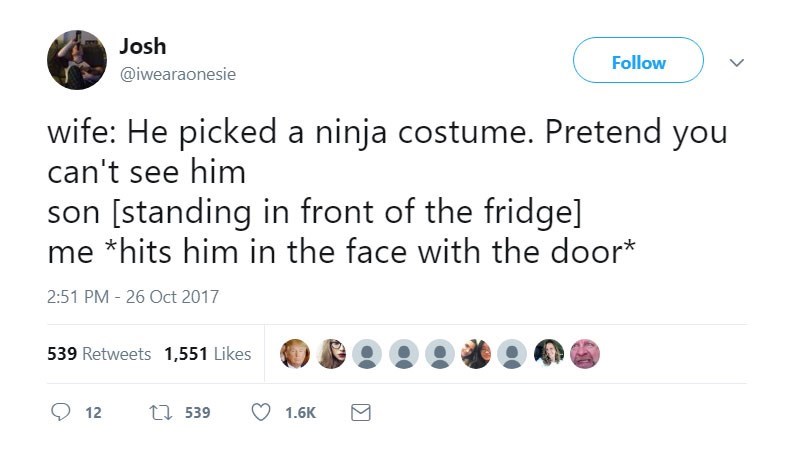Click the gray default avatar right of the couple photo
Image resolution: width=792 pixels, height=456 pixels.
pyautogui.click(x=512, y=354)
